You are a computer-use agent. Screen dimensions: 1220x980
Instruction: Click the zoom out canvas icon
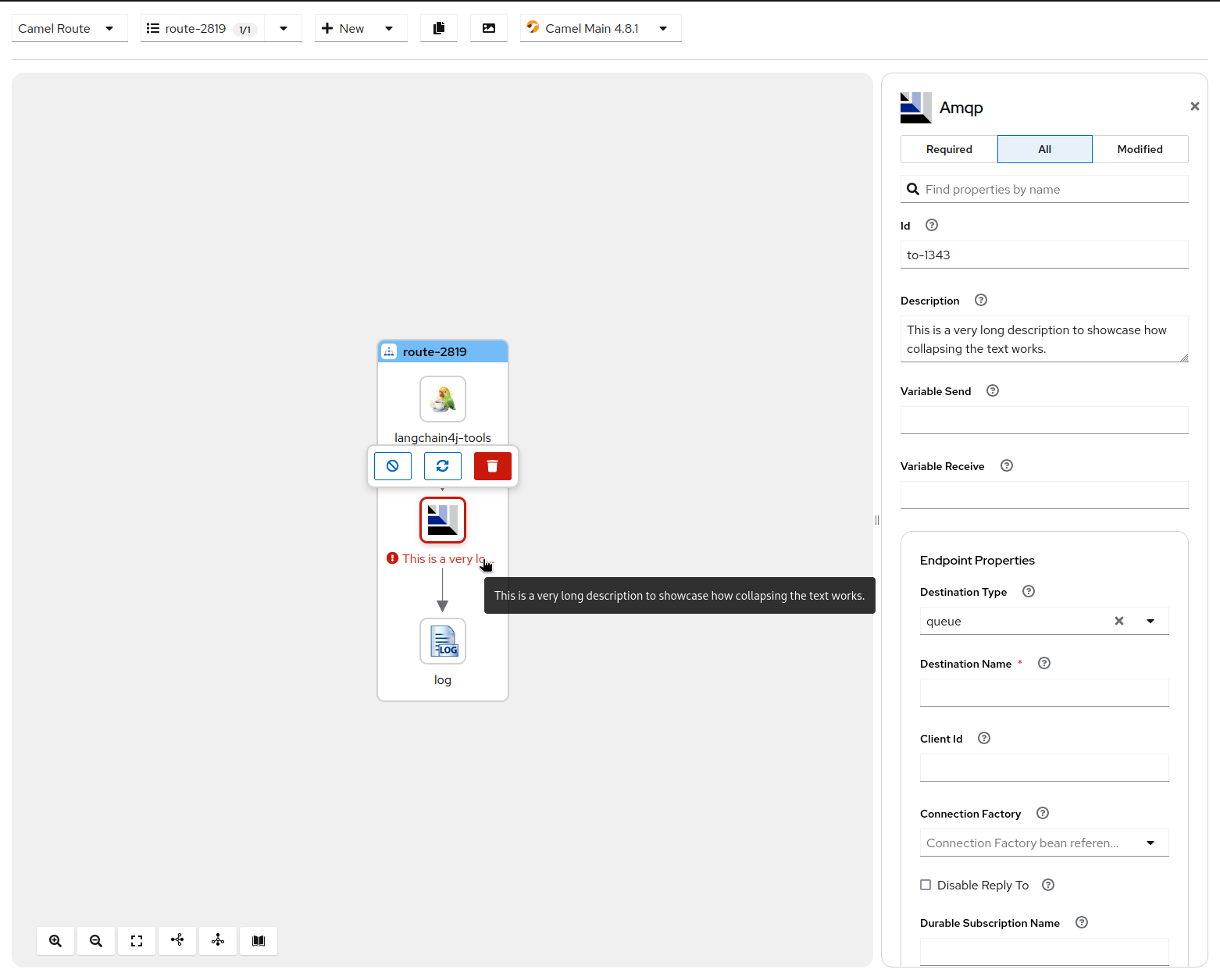(96, 941)
